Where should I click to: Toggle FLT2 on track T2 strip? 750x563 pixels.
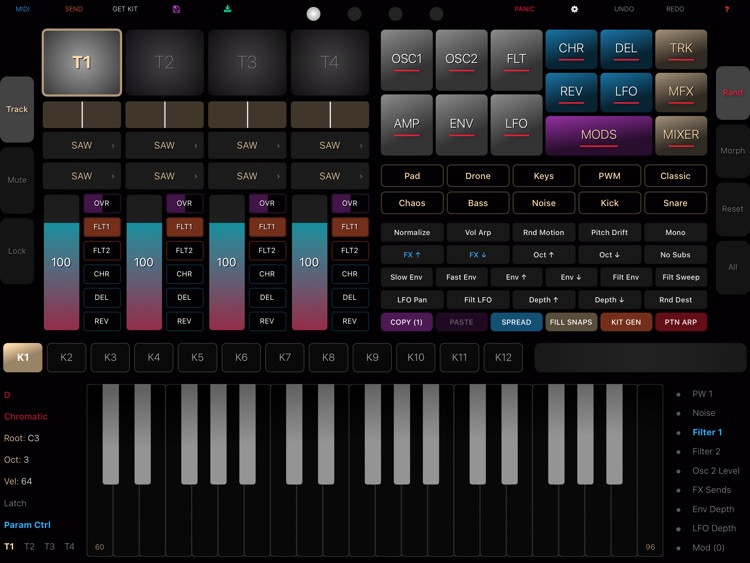pos(184,250)
